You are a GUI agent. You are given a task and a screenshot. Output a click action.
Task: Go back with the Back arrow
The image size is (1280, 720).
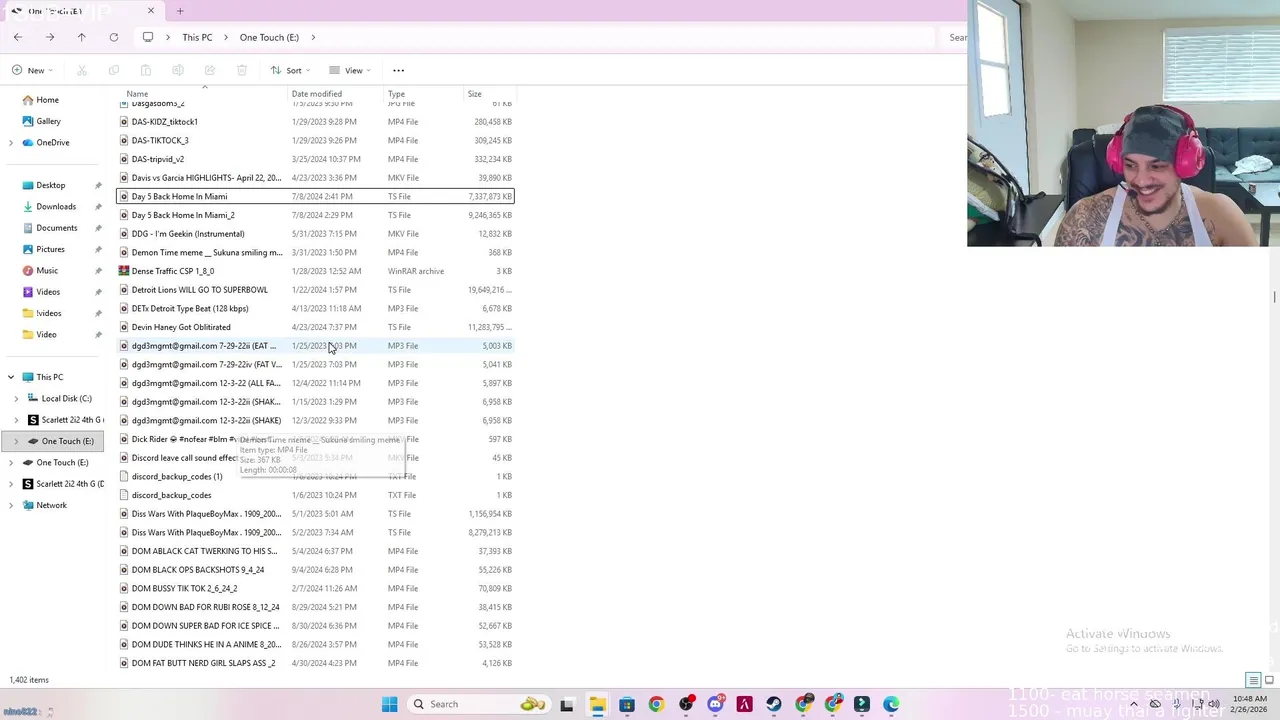coord(18,37)
